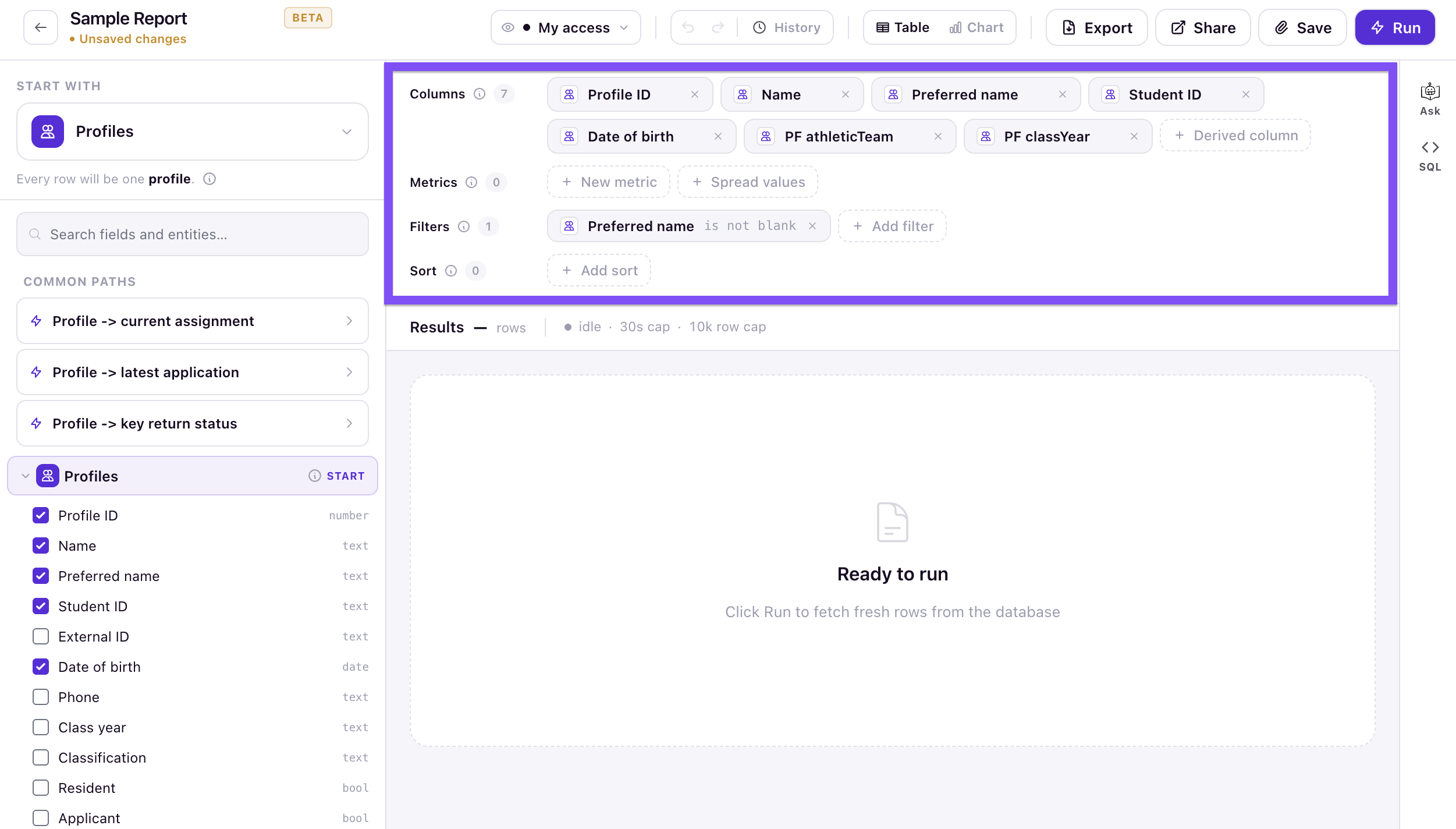Click the Share button
1456x829 pixels.
1203,27
